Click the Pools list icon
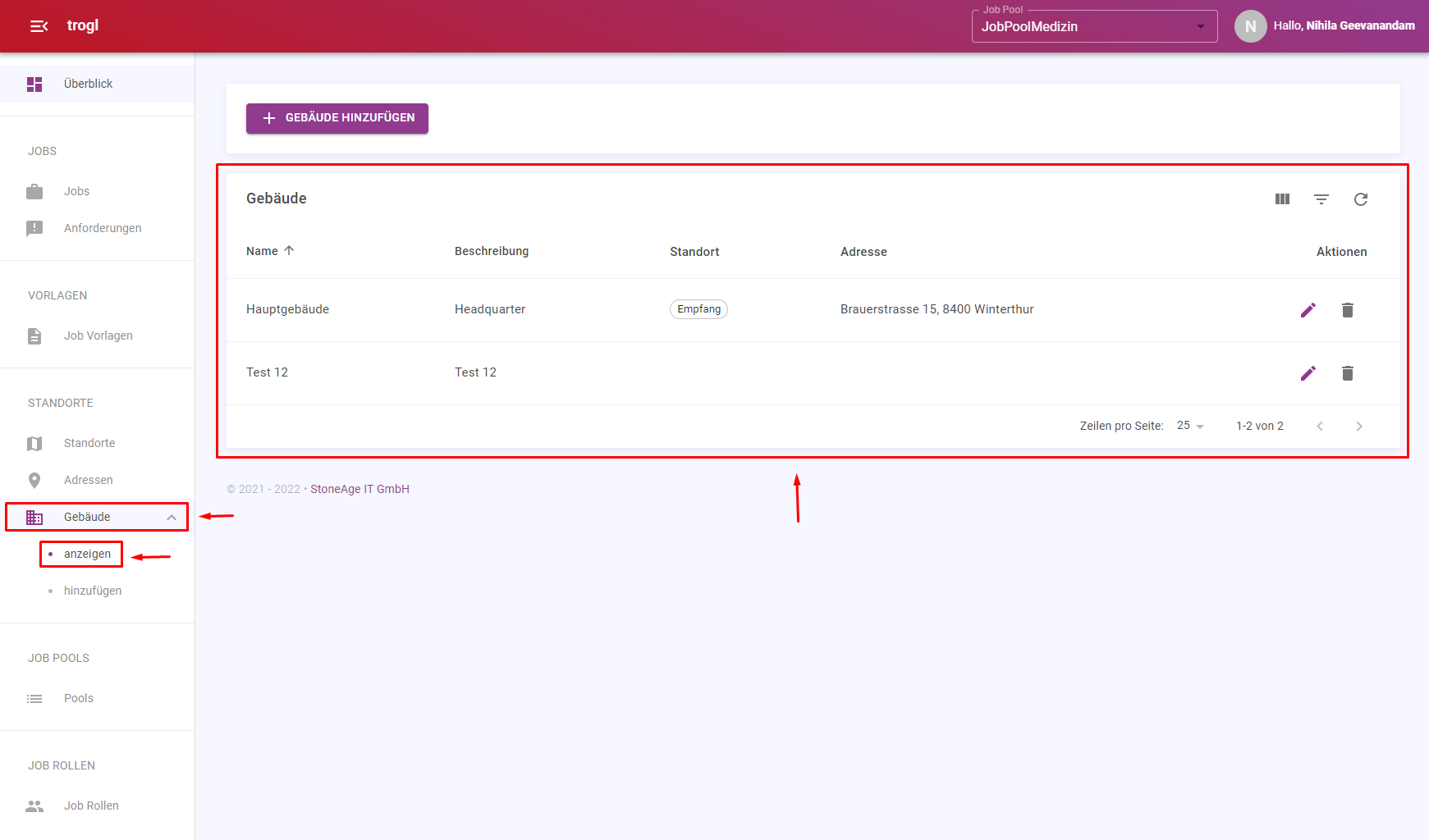Screen dimensions: 1429x840 34,698
